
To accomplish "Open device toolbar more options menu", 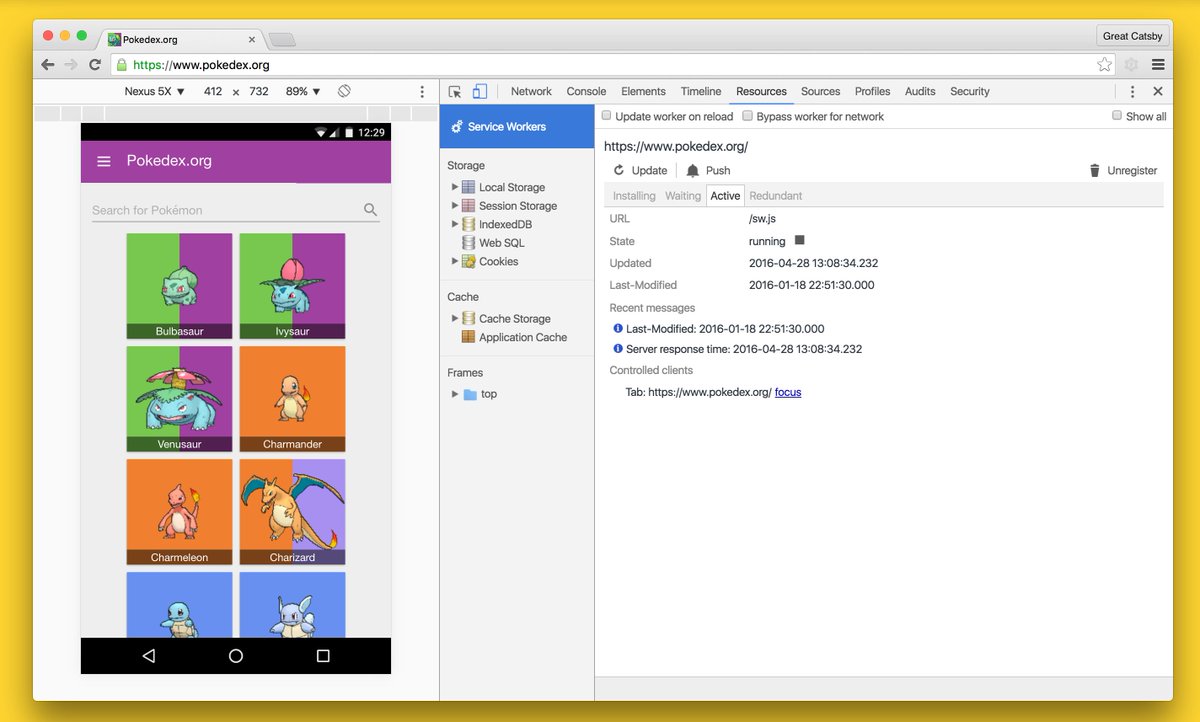I will 422,91.
